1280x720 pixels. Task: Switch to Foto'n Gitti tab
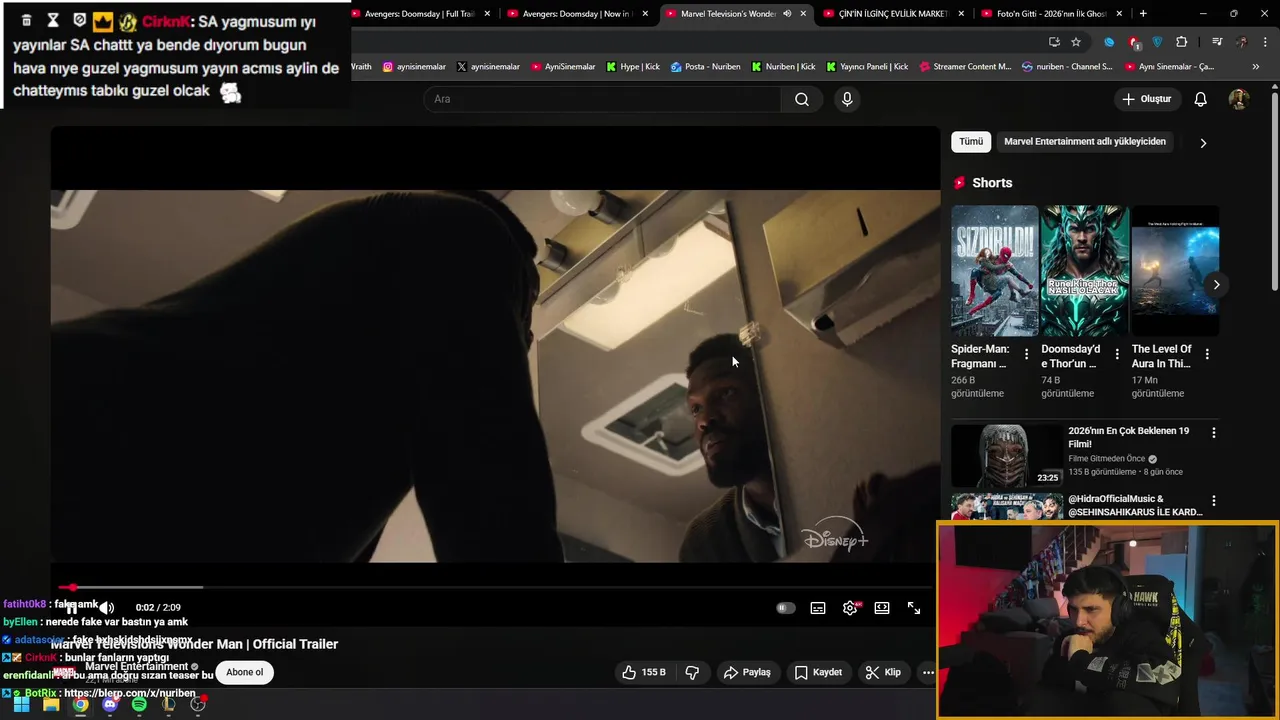click(1051, 14)
